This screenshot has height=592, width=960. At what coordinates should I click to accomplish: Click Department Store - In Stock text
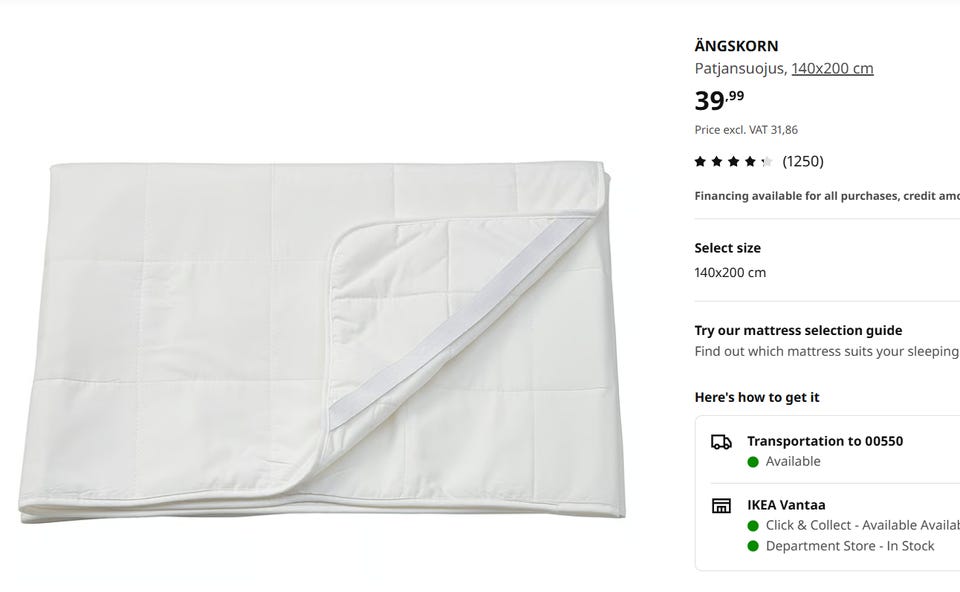click(x=850, y=546)
